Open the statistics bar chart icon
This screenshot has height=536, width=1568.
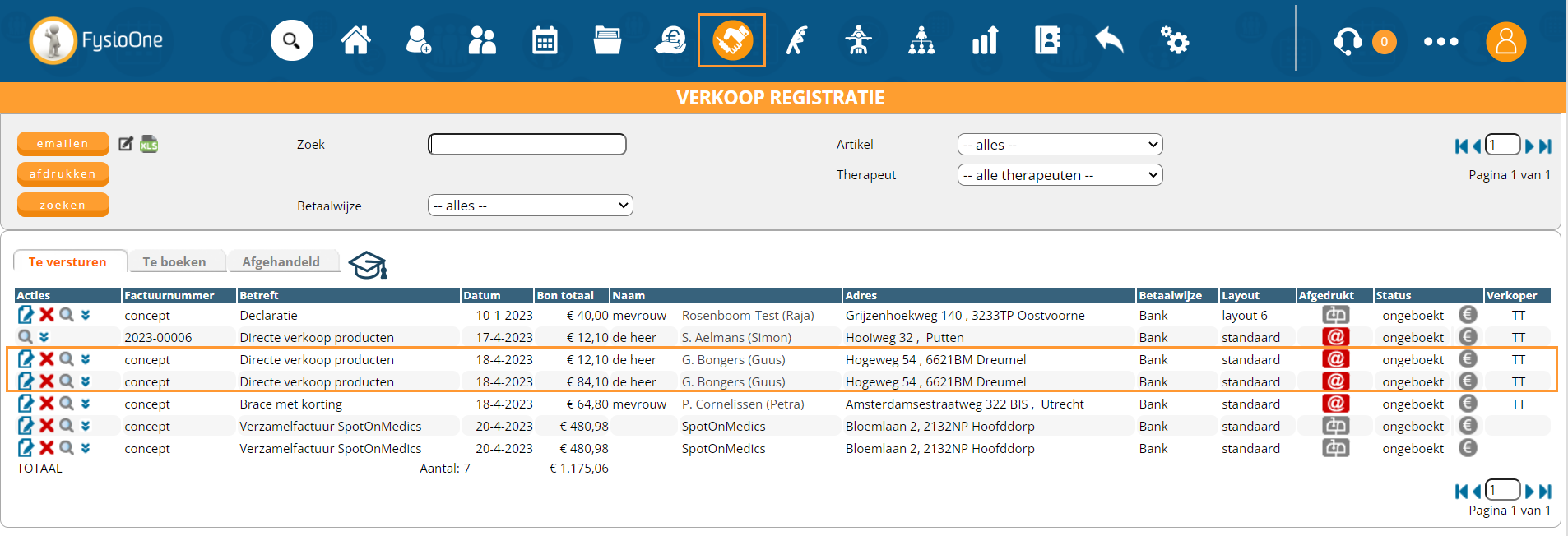(x=985, y=40)
